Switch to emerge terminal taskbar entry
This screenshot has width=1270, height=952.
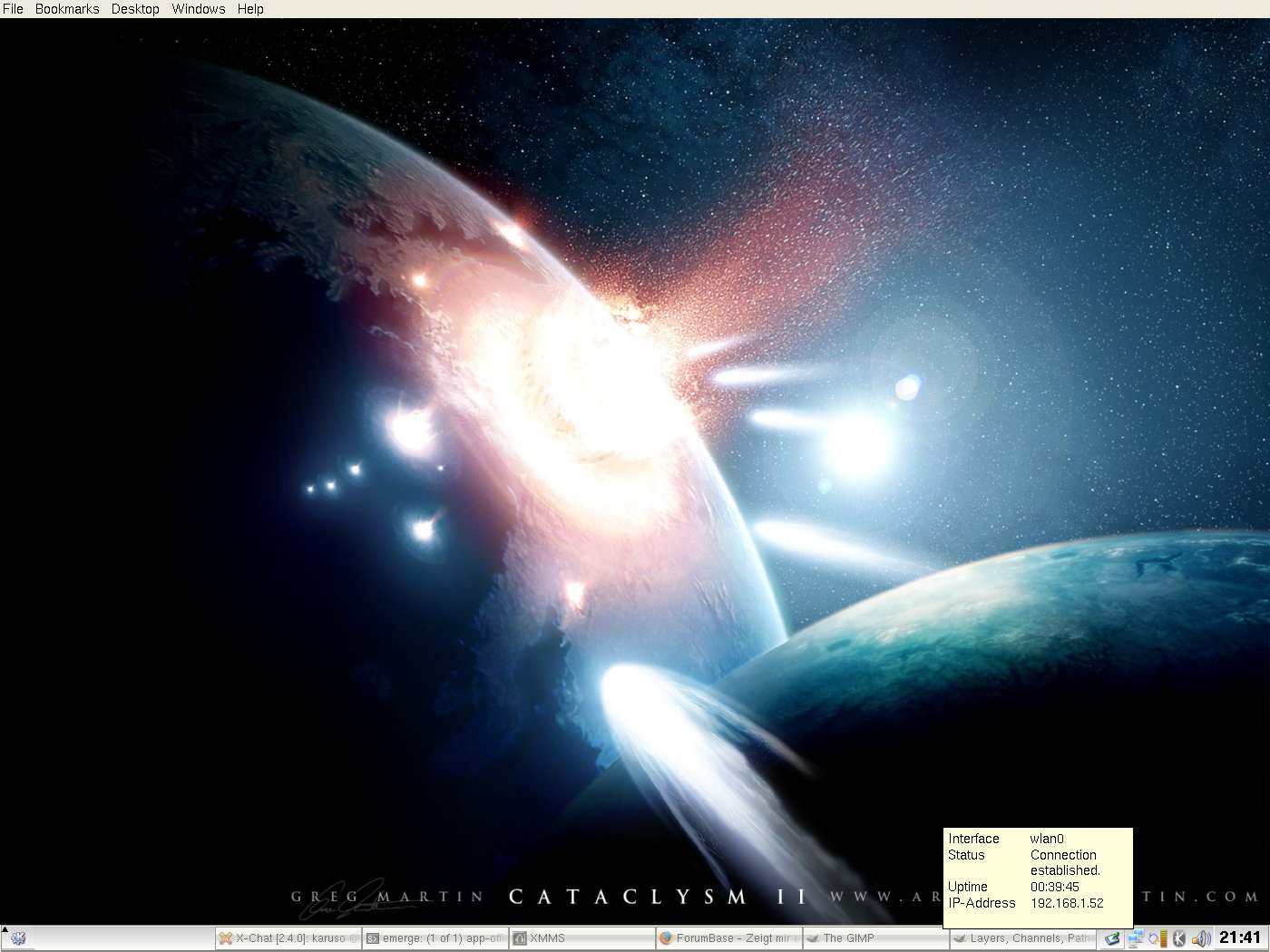pyautogui.click(x=435, y=938)
